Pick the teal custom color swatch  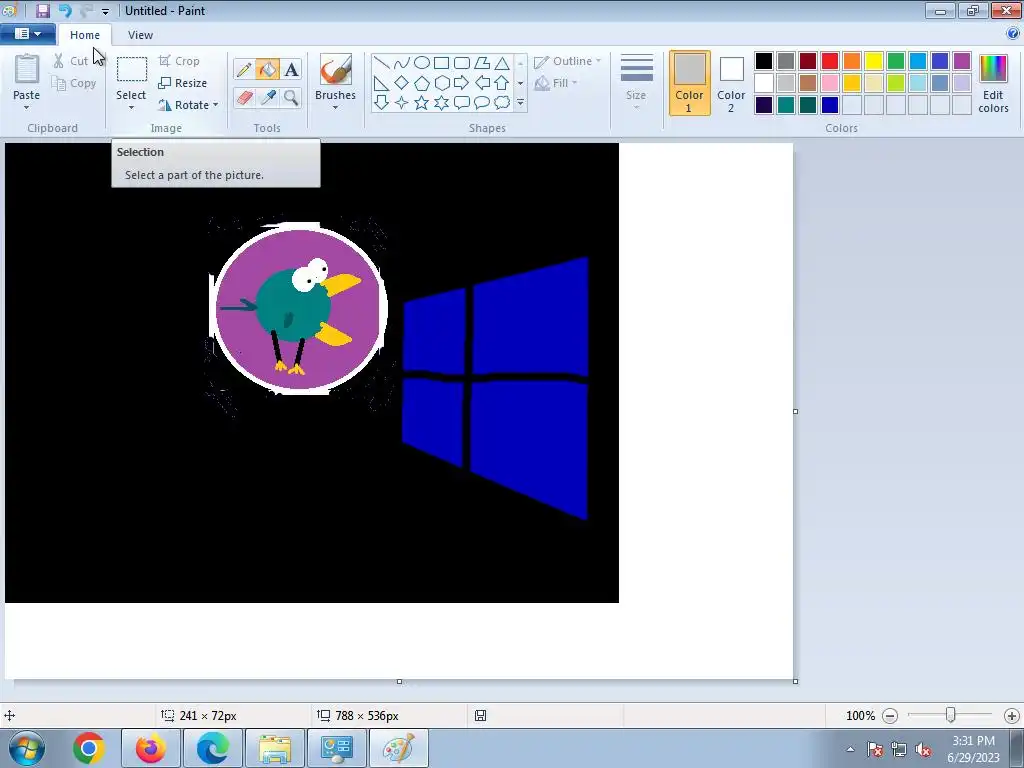[x=786, y=105]
